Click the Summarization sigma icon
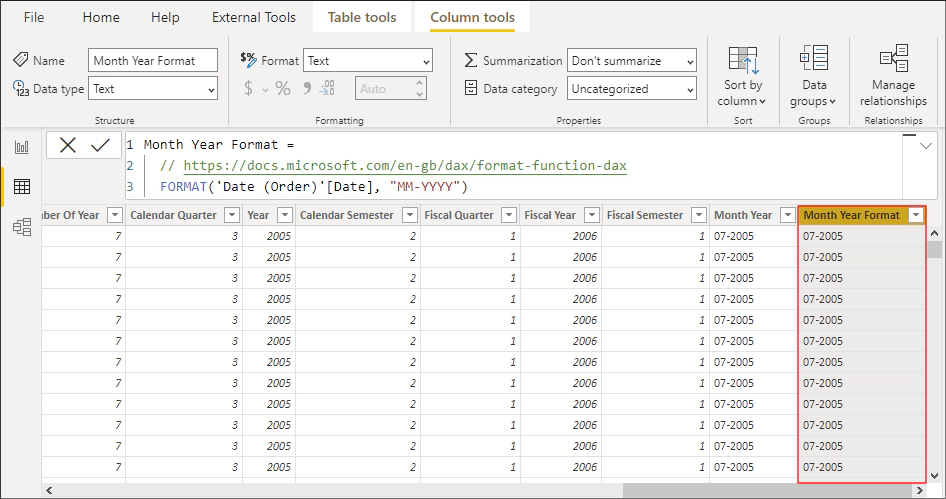Viewport: 946px width, 499px height. [471, 60]
